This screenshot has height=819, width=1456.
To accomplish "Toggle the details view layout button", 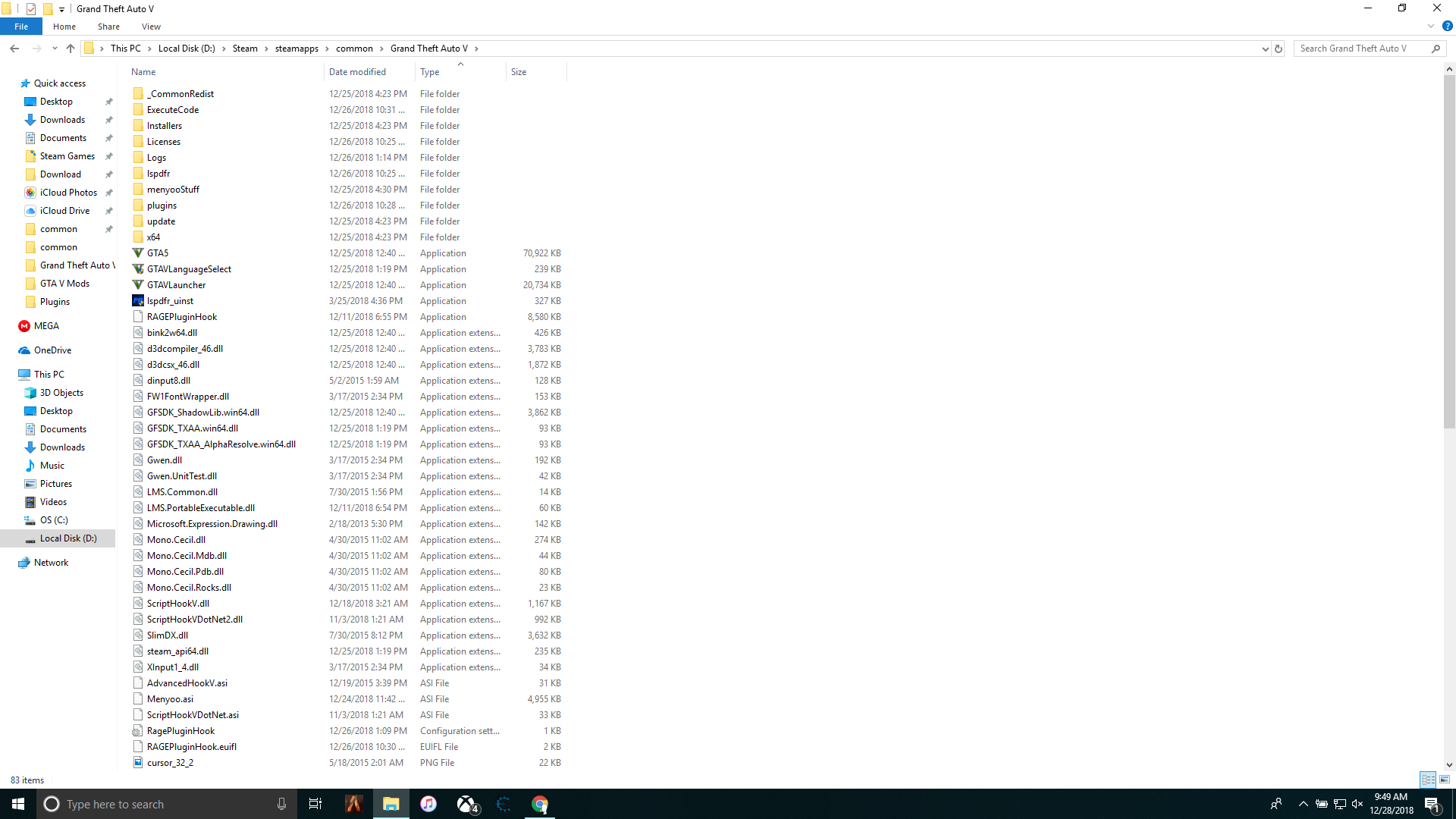I will pyautogui.click(x=1428, y=780).
